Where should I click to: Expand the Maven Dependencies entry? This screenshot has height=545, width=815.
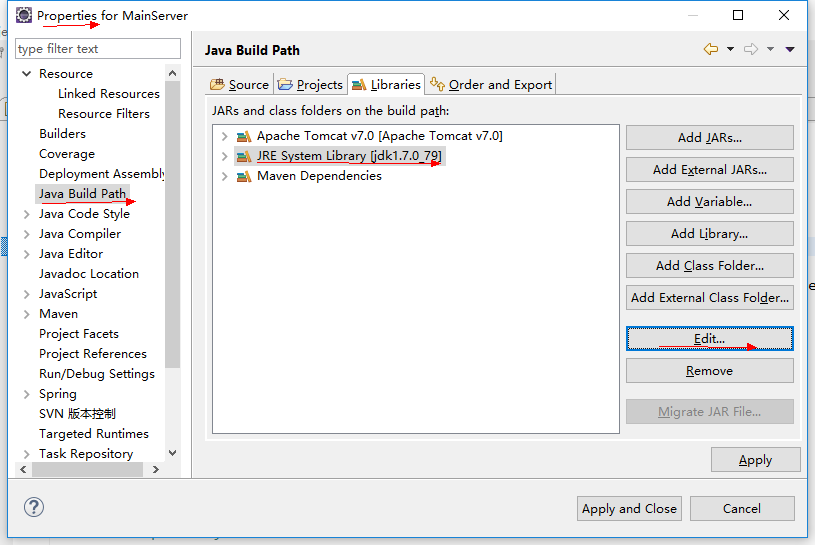225,177
